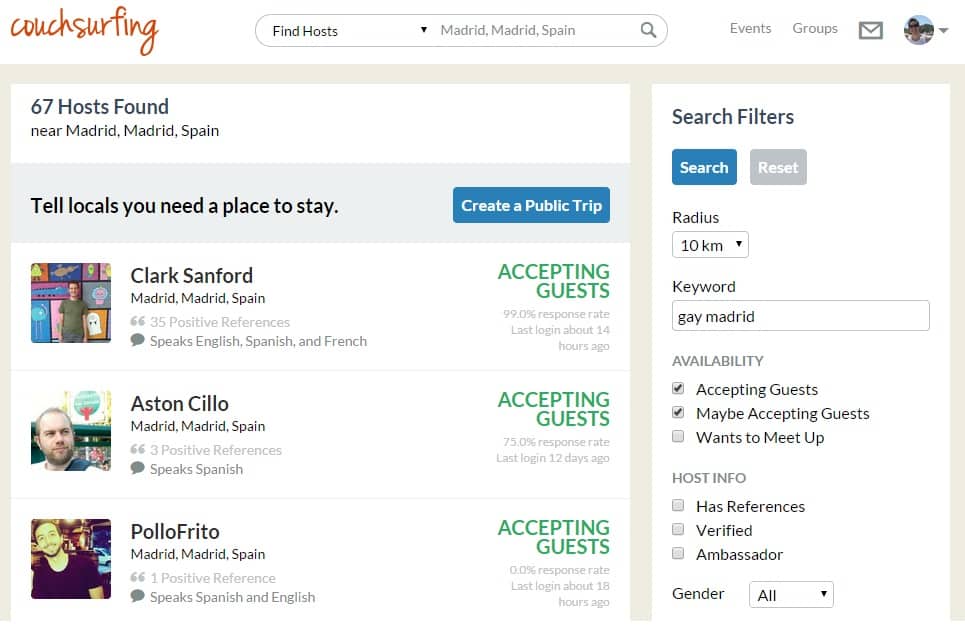Open Clark Sanford's profile photo

(70, 303)
